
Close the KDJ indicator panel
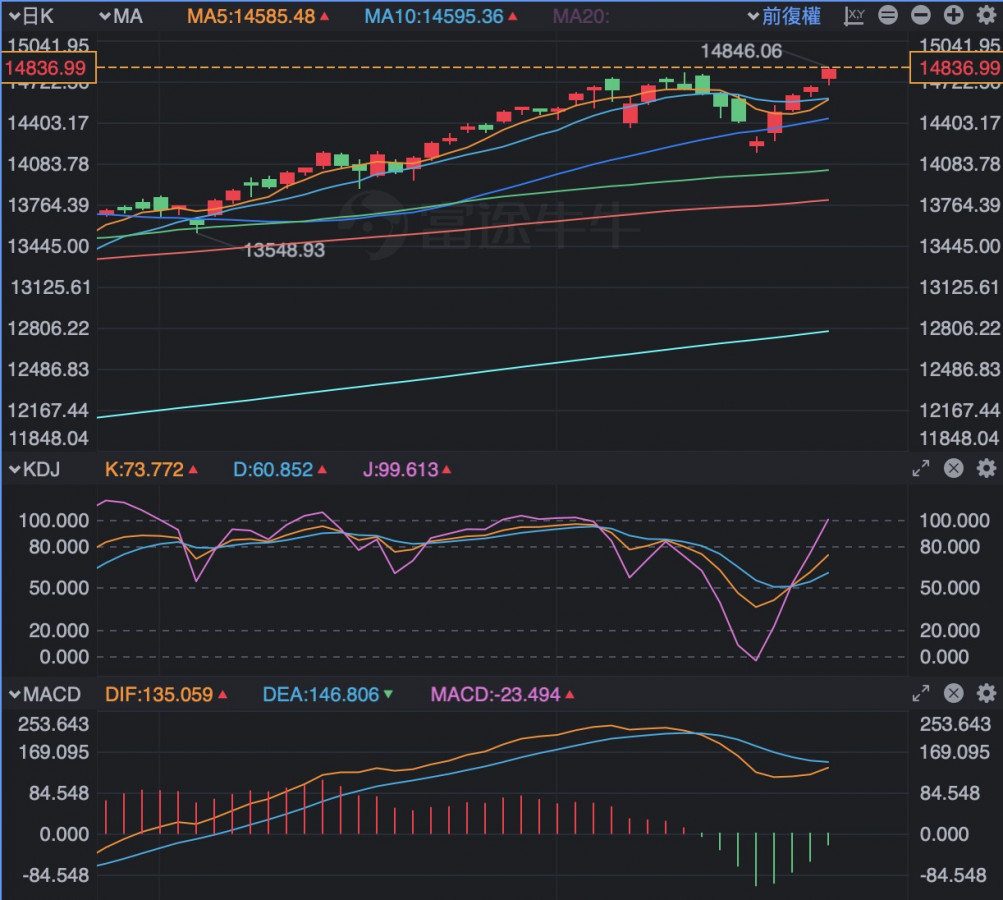pos(954,469)
